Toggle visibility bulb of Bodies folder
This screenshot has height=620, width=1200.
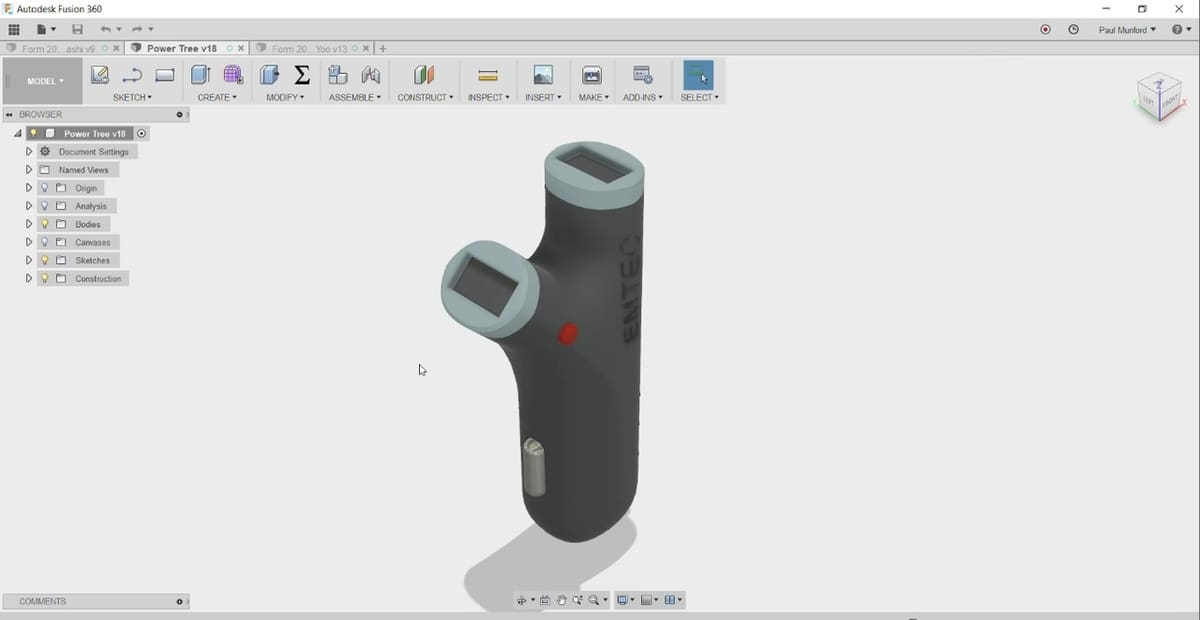click(45, 224)
